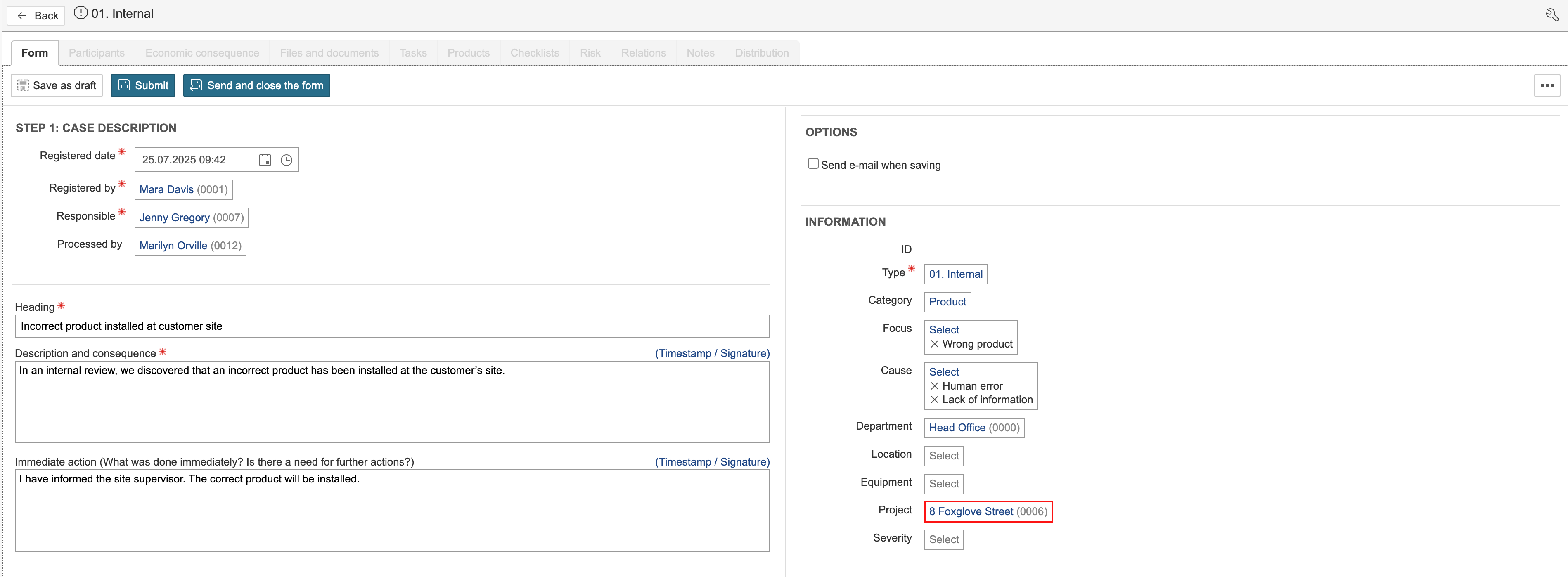Open the Location Select dropdown
1568x577 pixels.
(943, 456)
